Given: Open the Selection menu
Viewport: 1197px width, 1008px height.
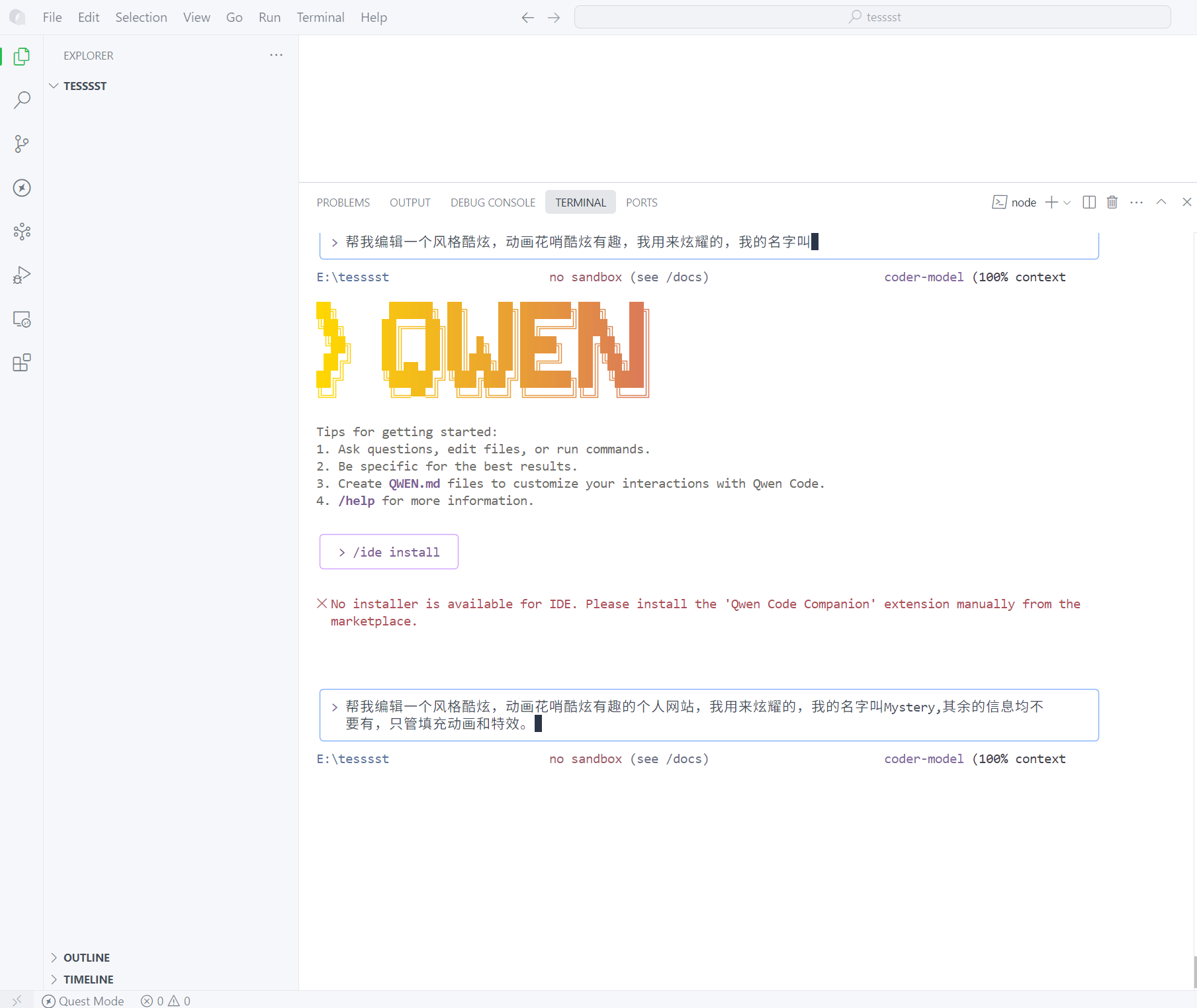Looking at the screenshot, I should pyautogui.click(x=141, y=17).
